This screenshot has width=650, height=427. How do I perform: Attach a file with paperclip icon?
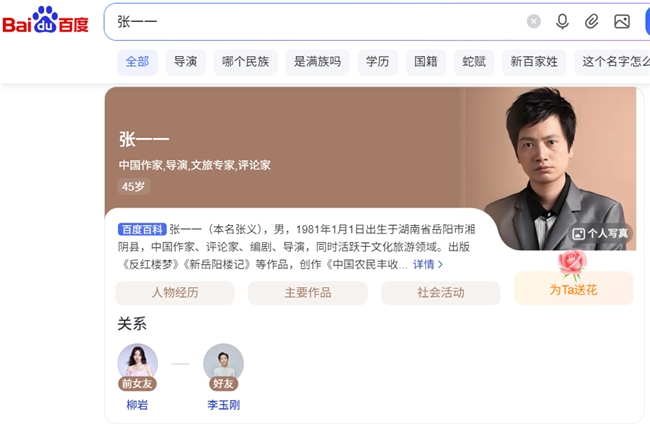592,21
